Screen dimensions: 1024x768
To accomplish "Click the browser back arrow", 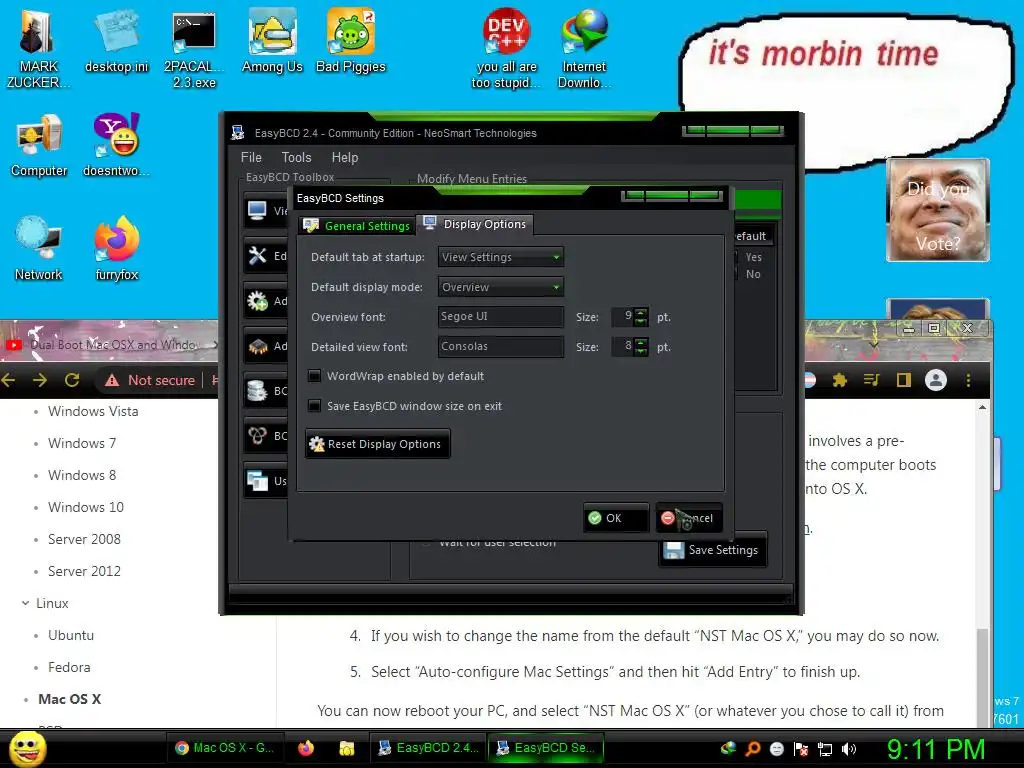I will pyautogui.click(x=8, y=380).
